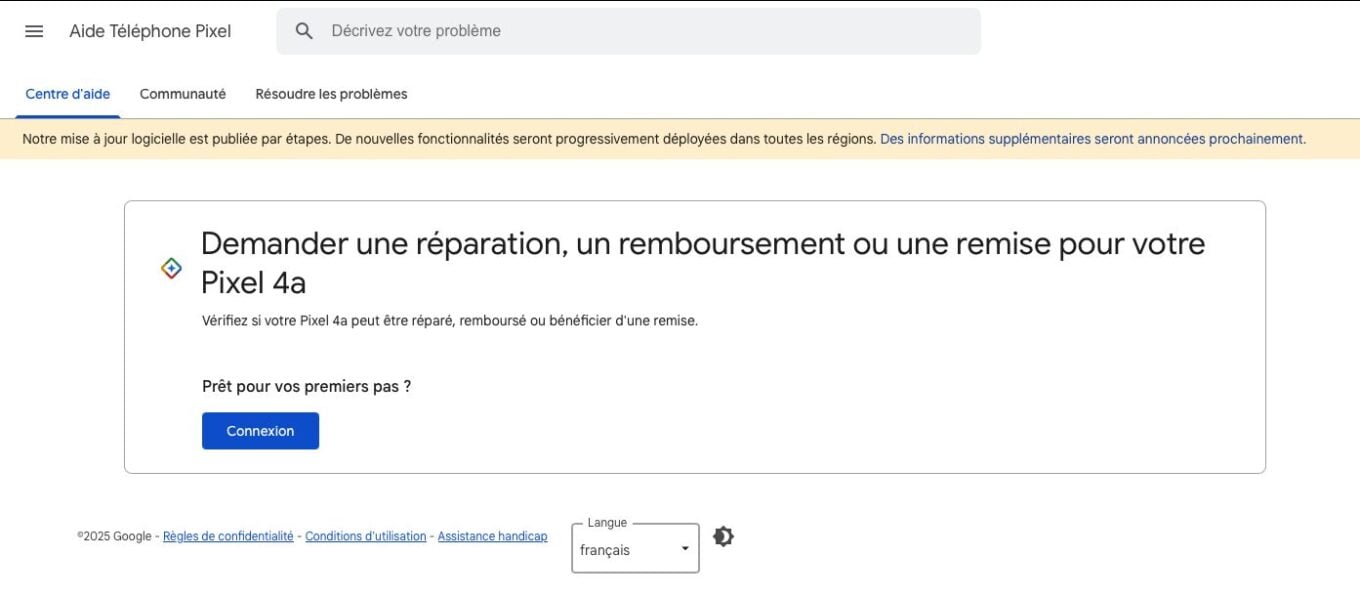The width and height of the screenshot is (1360, 598).
Task: Click the 'Demander une réparation' heading
Action: pyautogui.click(x=703, y=263)
